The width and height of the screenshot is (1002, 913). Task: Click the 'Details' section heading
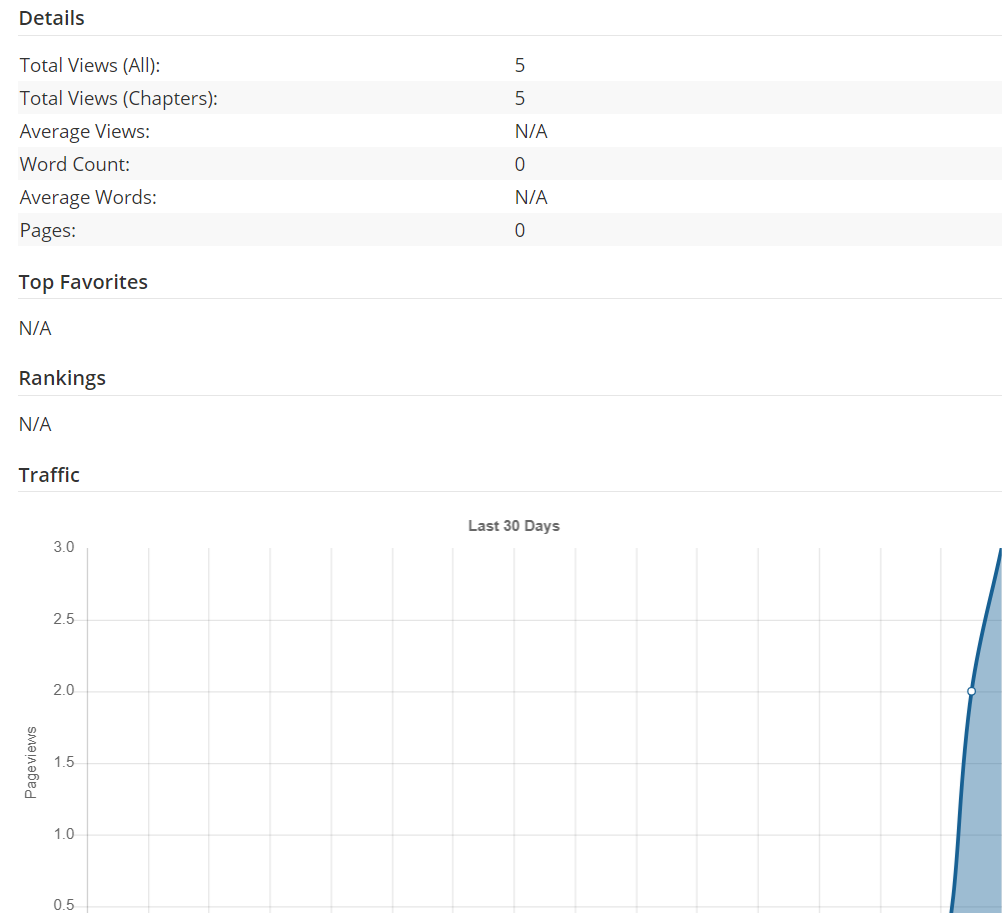[x=52, y=18]
